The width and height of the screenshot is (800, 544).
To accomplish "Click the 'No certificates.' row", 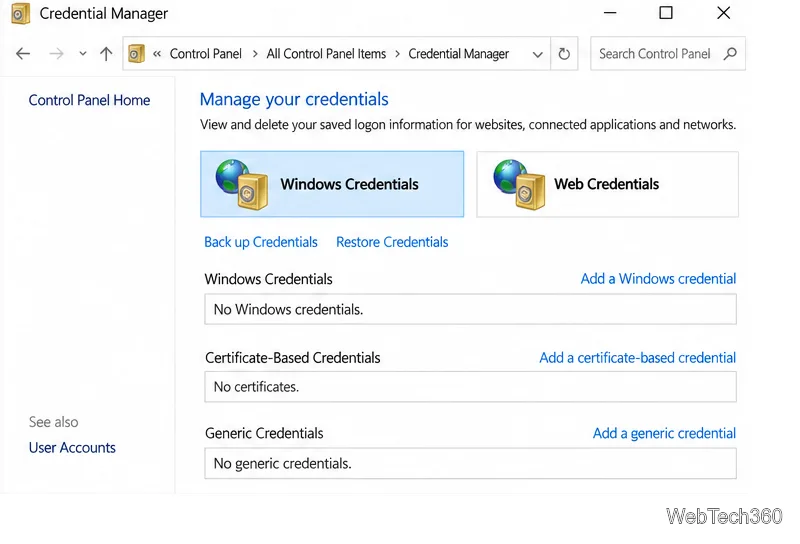I will (x=470, y=387).
